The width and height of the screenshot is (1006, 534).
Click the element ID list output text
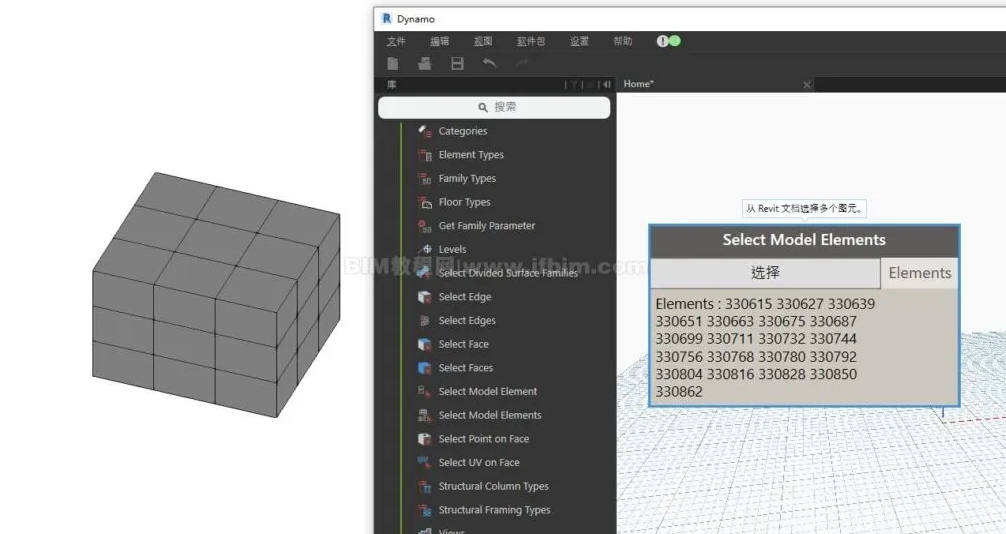tap(765, 348)
